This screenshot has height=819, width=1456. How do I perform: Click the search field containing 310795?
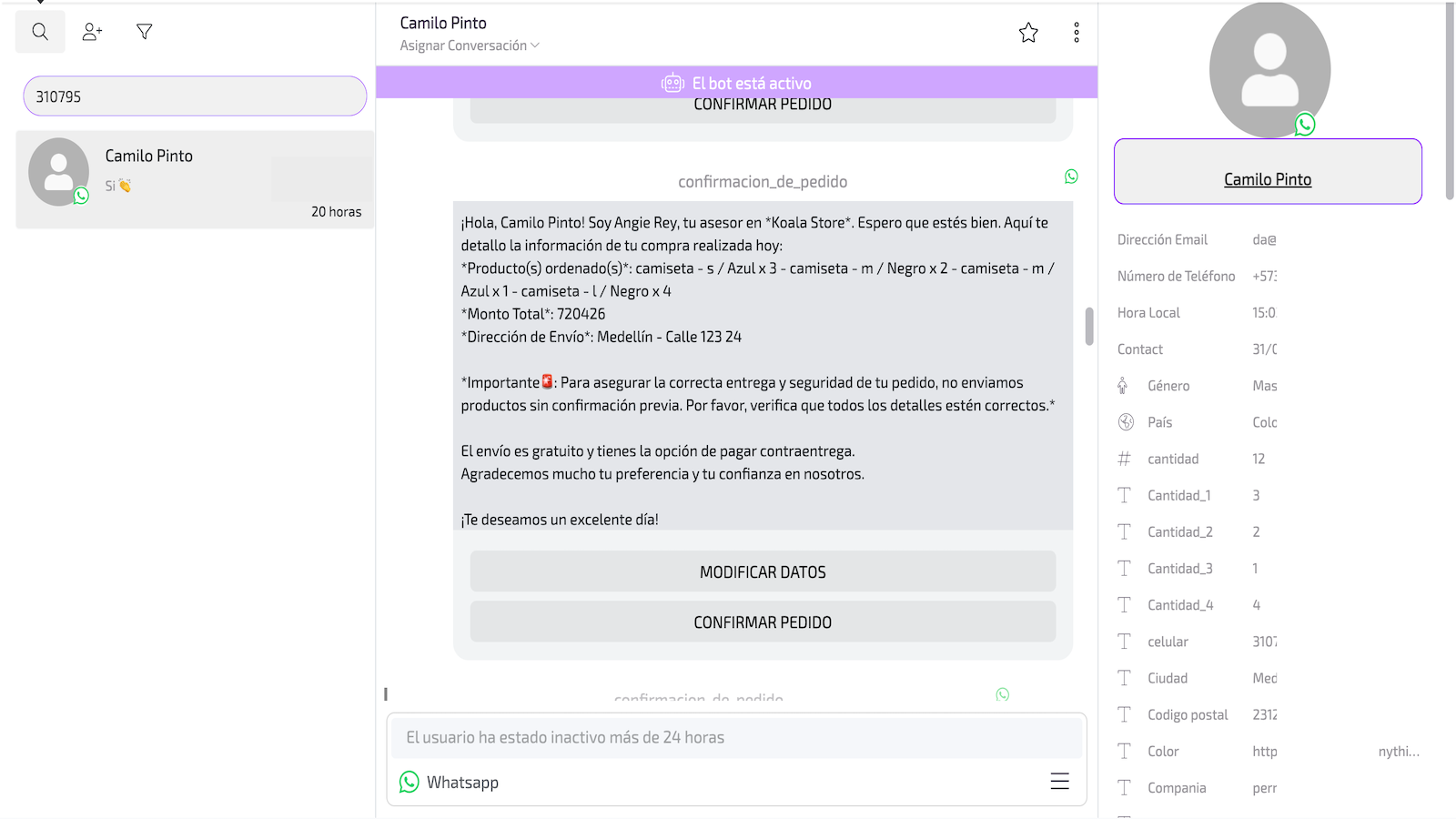pyautogui.click(x=195, y=96)
